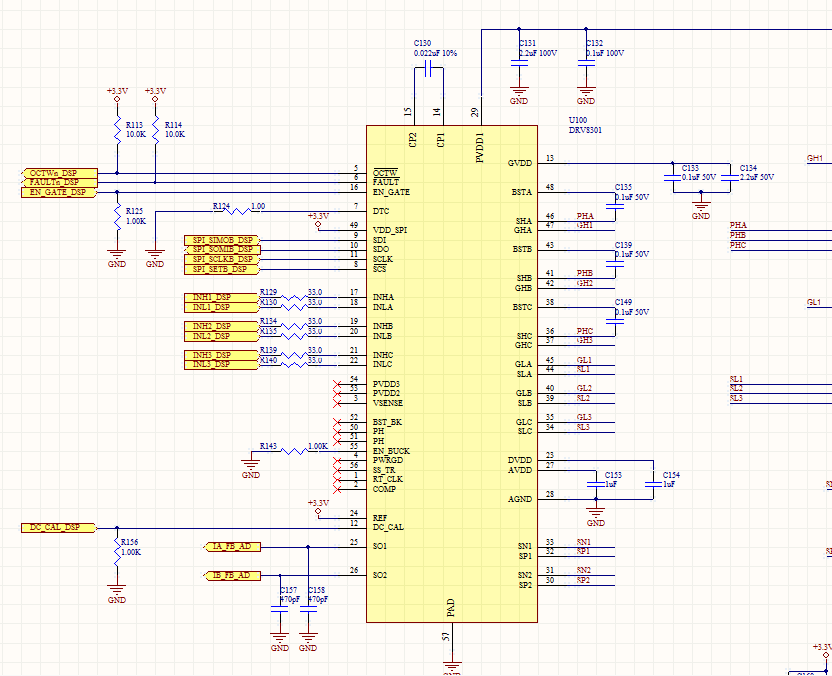
Task: Select GND symbol below capacitor C131
Action: (x=519, y=94)
